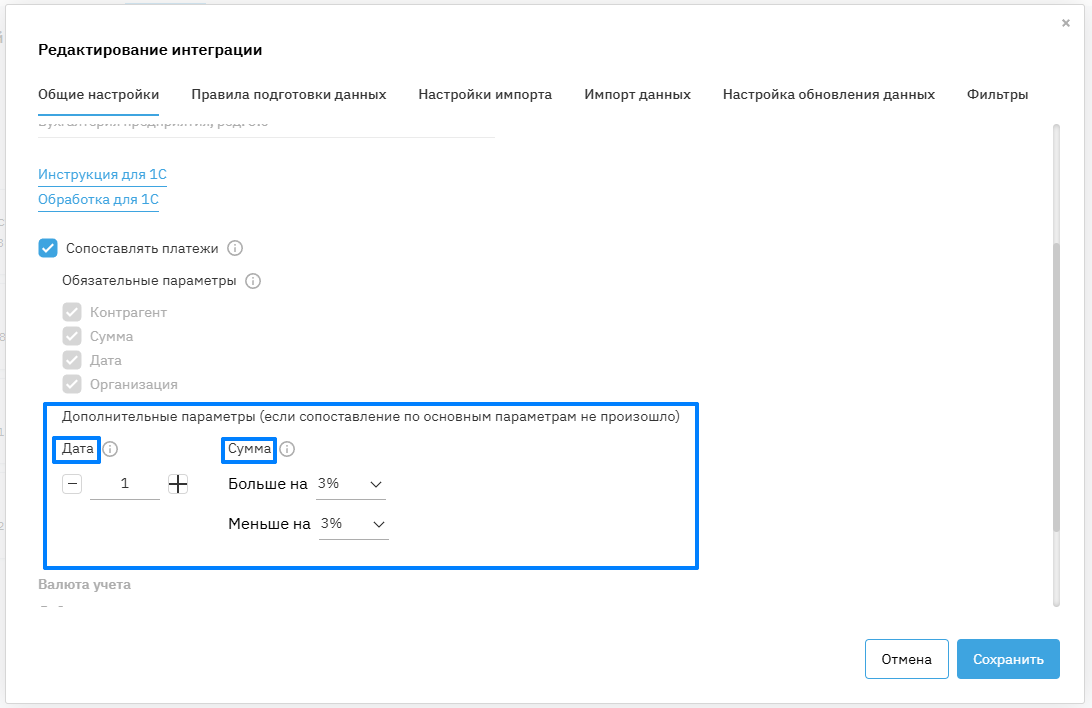
Task: Click the Сумма required parameter checkbox
Action: (x=72, y=336)
